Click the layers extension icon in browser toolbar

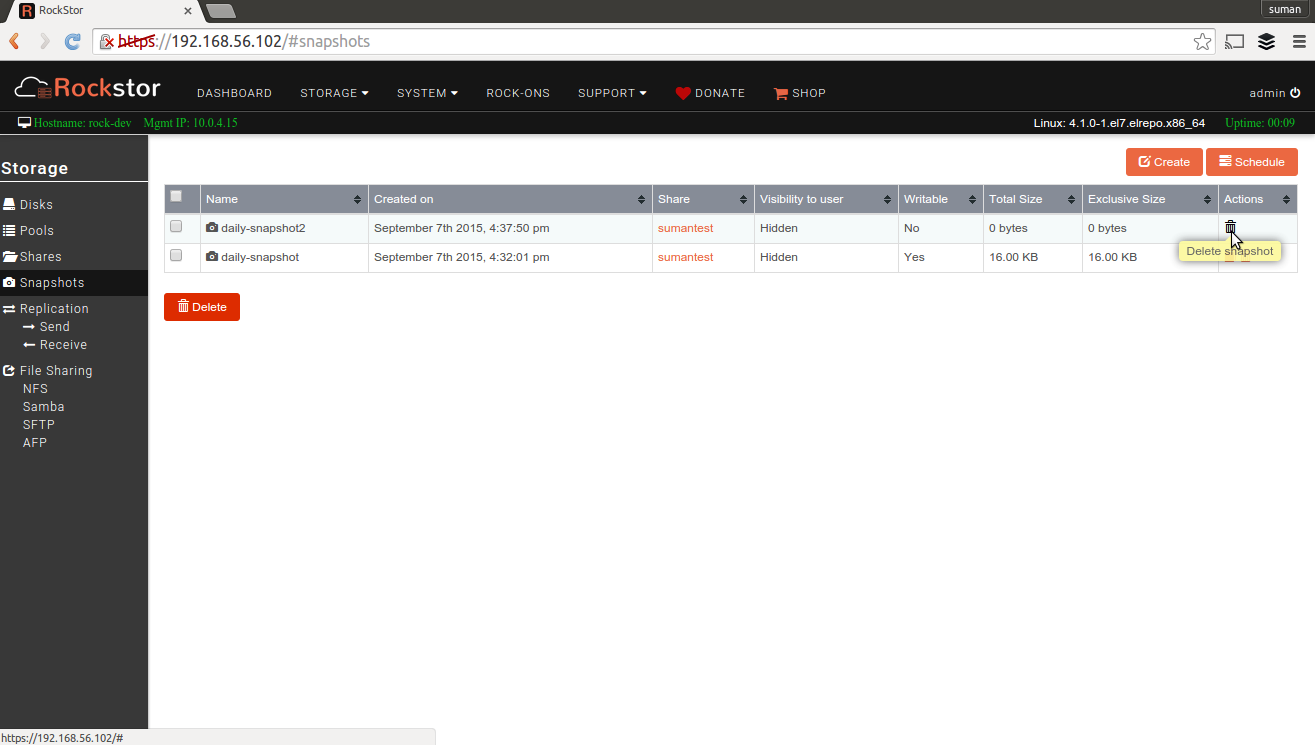[x=1266, y=41]
